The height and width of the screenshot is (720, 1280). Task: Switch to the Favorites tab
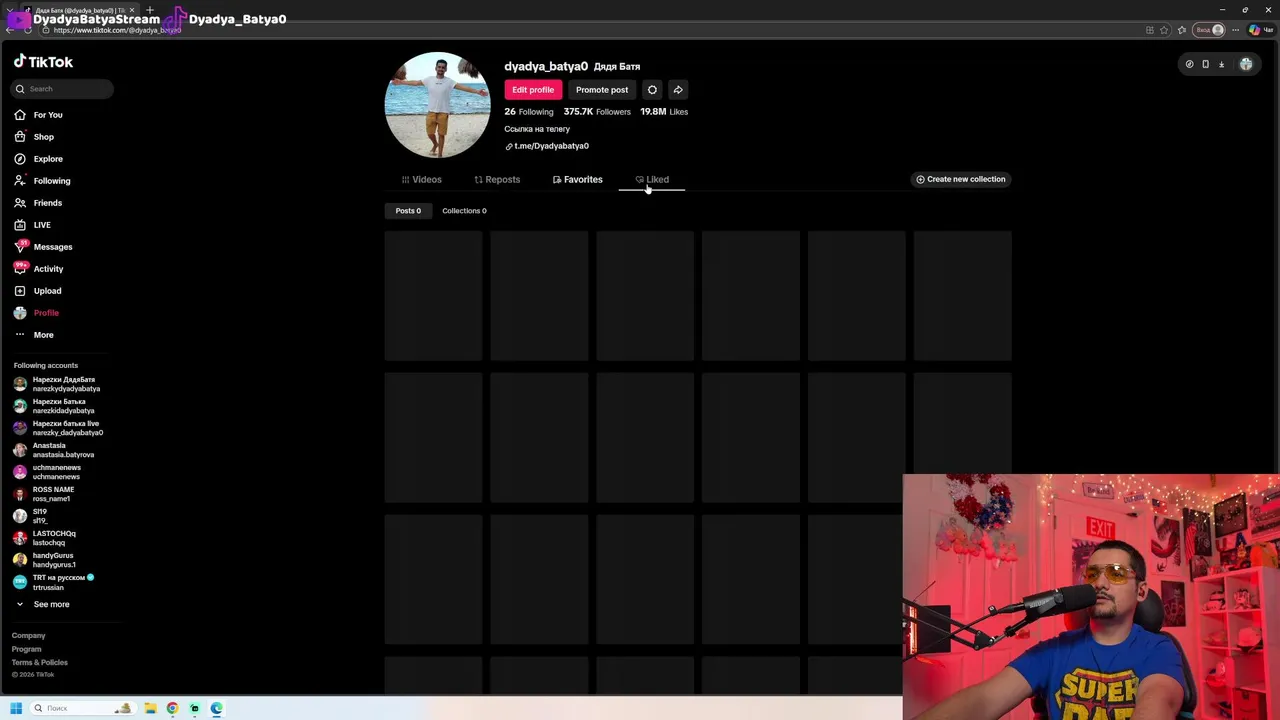pos(578,180)
